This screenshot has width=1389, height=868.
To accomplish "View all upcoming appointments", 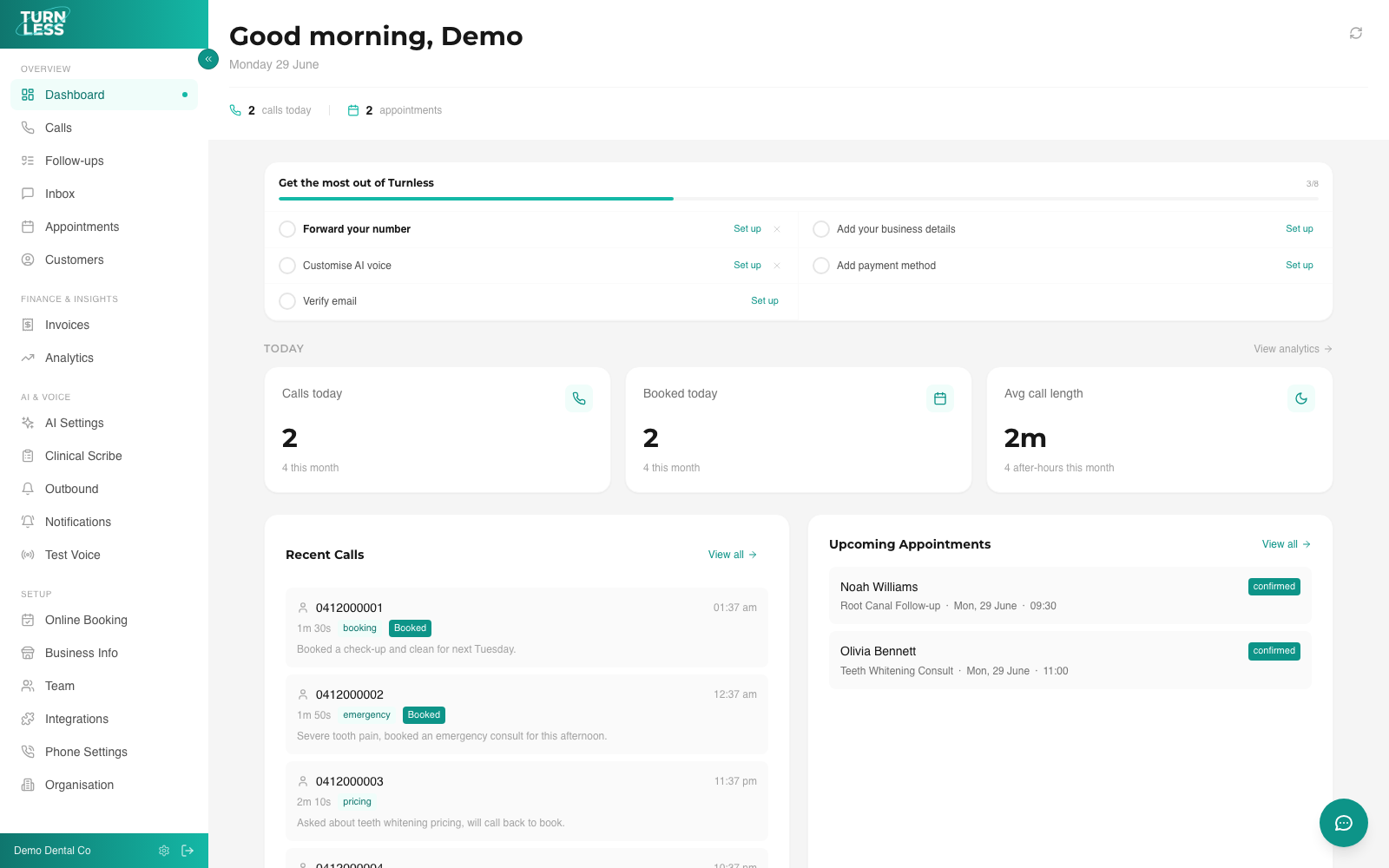I will point(1287,544).
